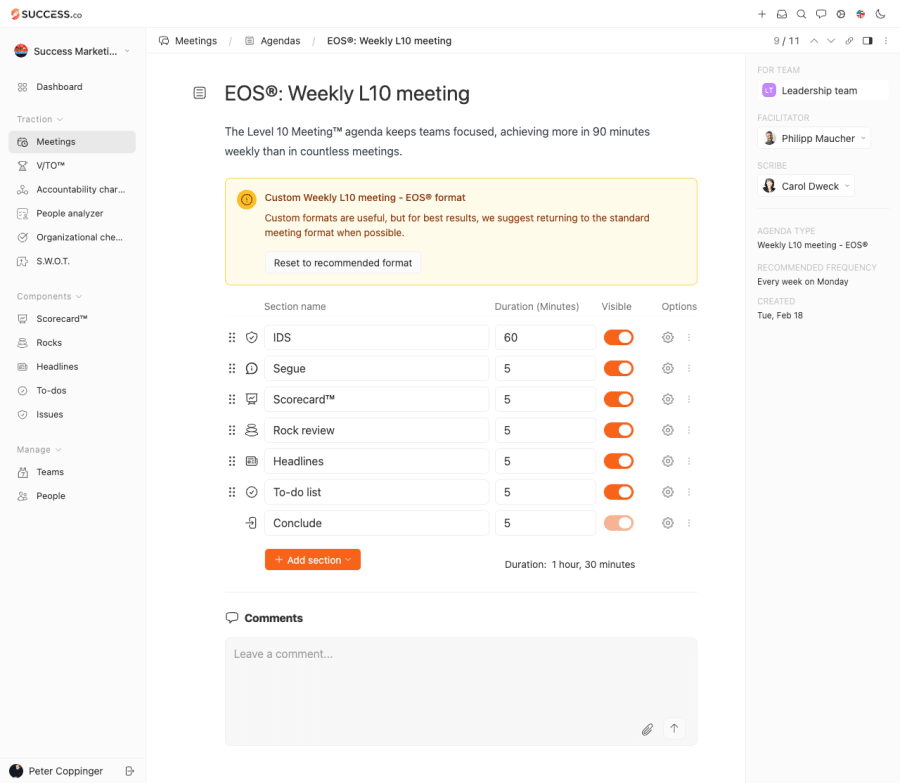Open settings gear for Rock review section
The width and height of the screenshot is (900, 783).
(x=668, y=431)
